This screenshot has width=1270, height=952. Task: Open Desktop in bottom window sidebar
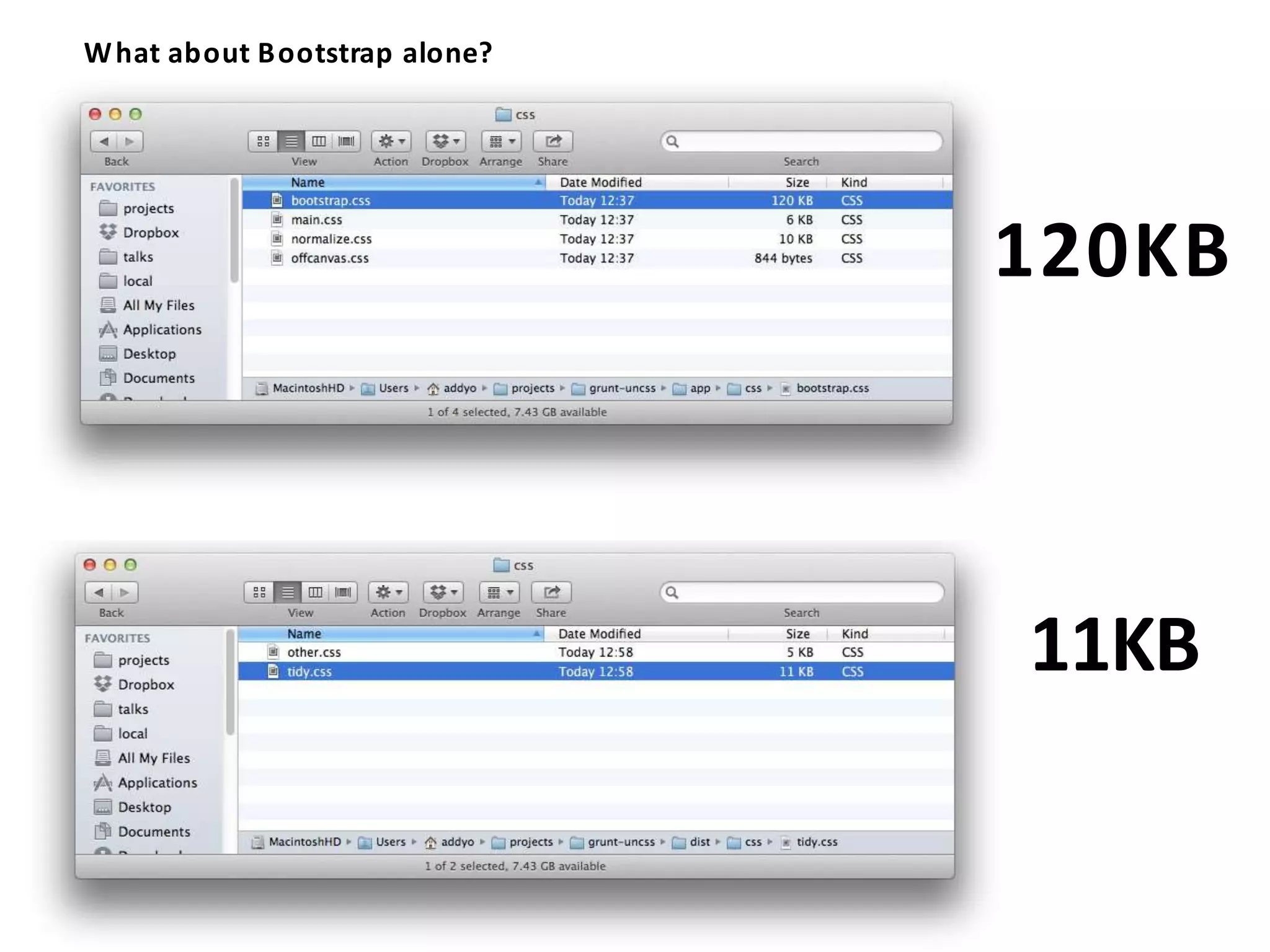coord(133,807)
